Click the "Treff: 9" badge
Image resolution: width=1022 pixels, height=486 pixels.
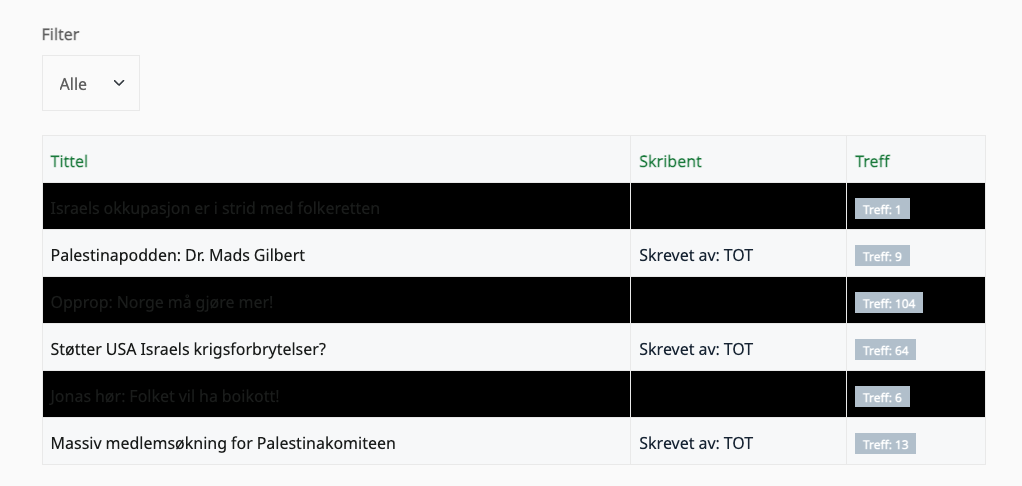click(x=882, y=257)
